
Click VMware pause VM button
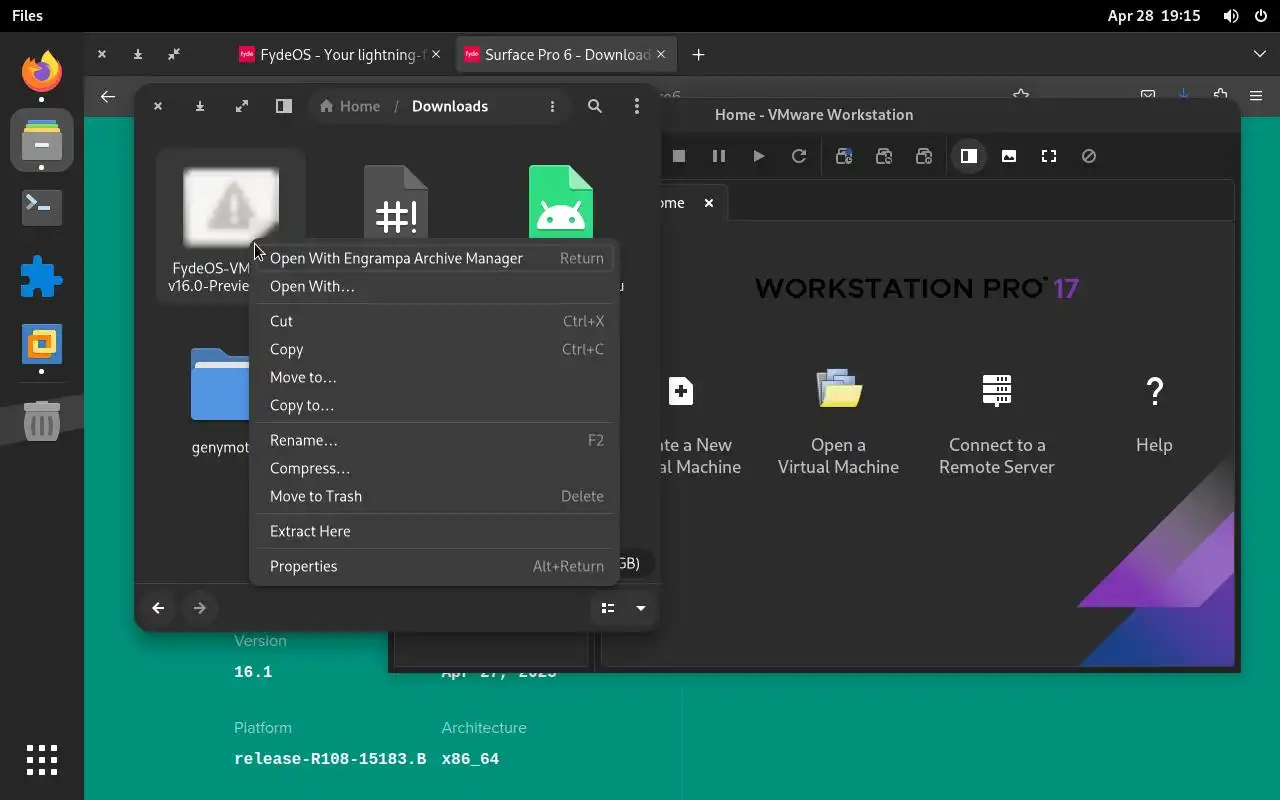(719, 156)
